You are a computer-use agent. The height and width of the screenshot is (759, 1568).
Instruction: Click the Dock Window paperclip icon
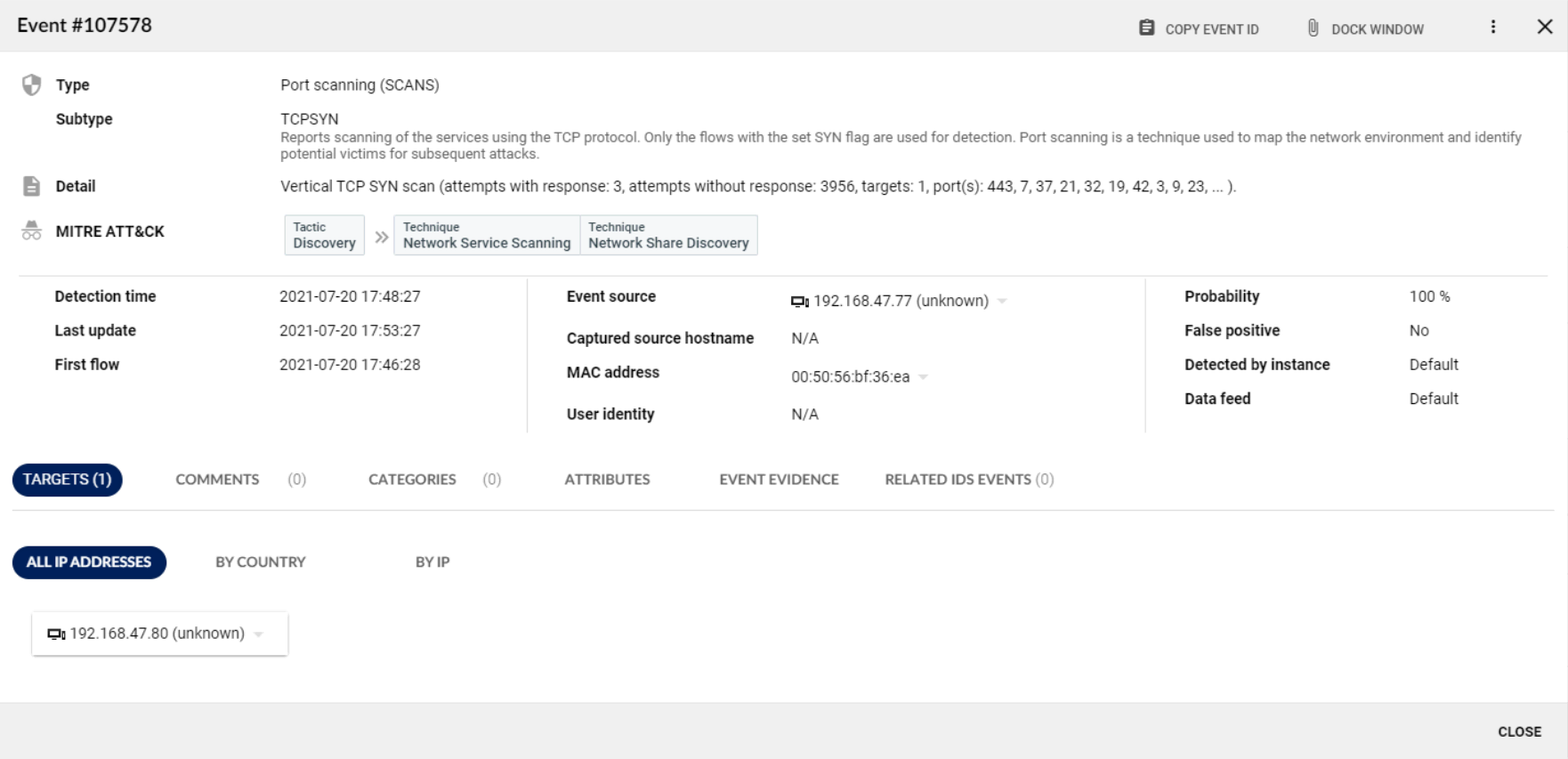click(x=1313, y=28)
